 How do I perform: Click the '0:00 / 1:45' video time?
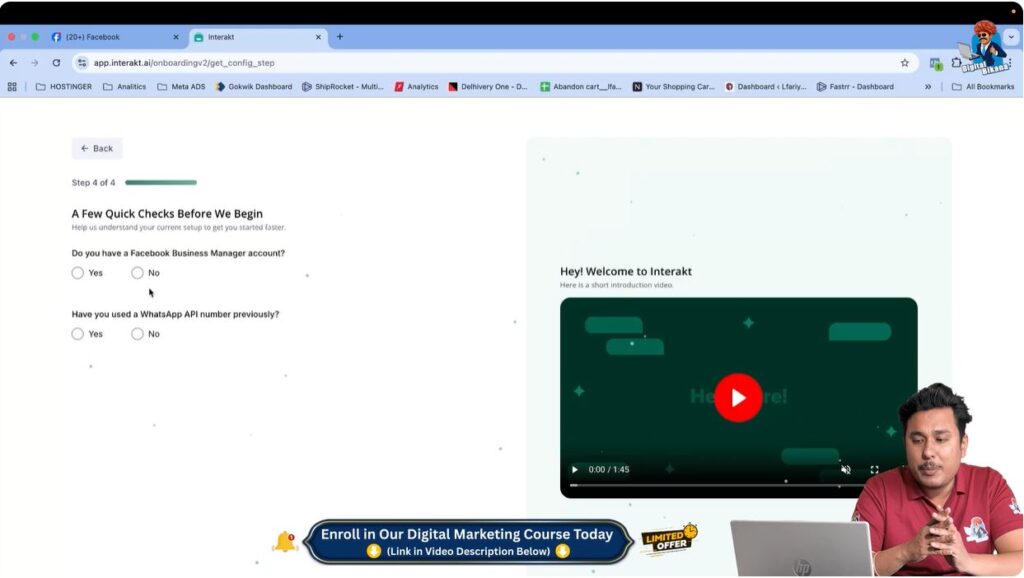point(609,470)
